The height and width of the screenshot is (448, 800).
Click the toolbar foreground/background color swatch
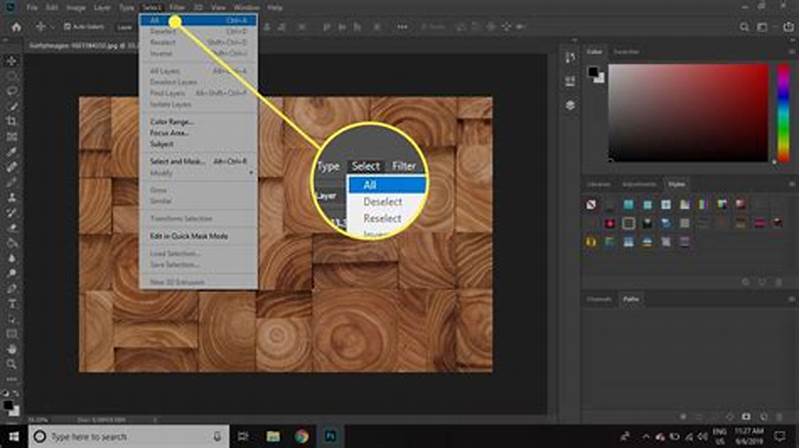pos(10,407)
